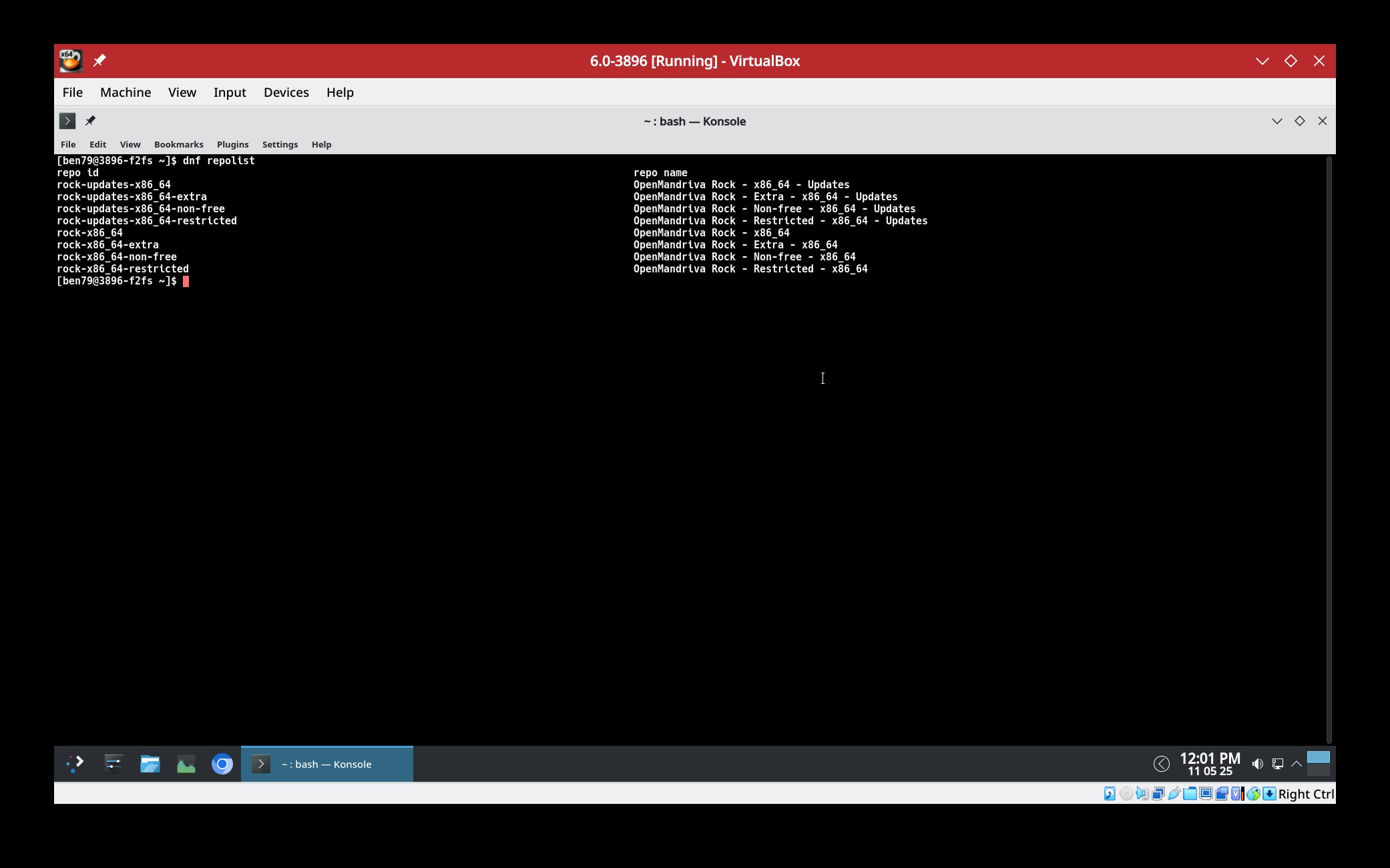Screen dimensions: 1390x868
Task: Click VirtualBox CPU virtualization indicator
Action: 1237,794
